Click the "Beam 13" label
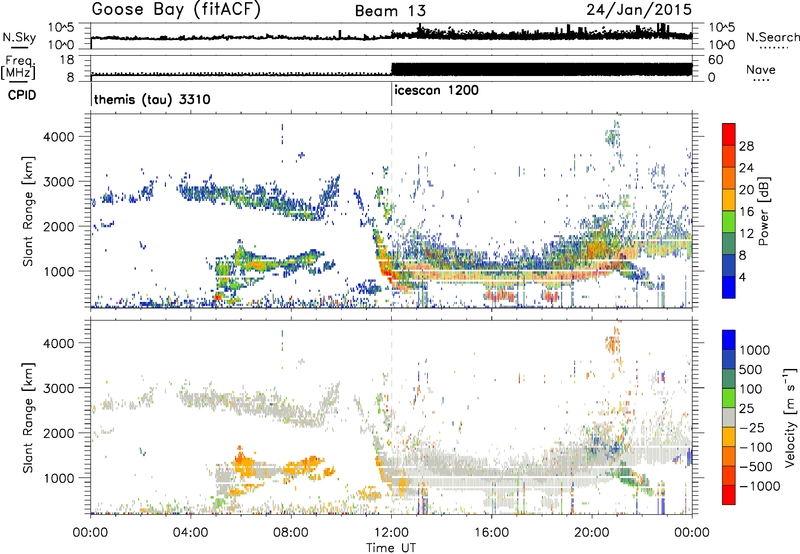This screenshot has height=554, width=800. click(x=390, y=11)
